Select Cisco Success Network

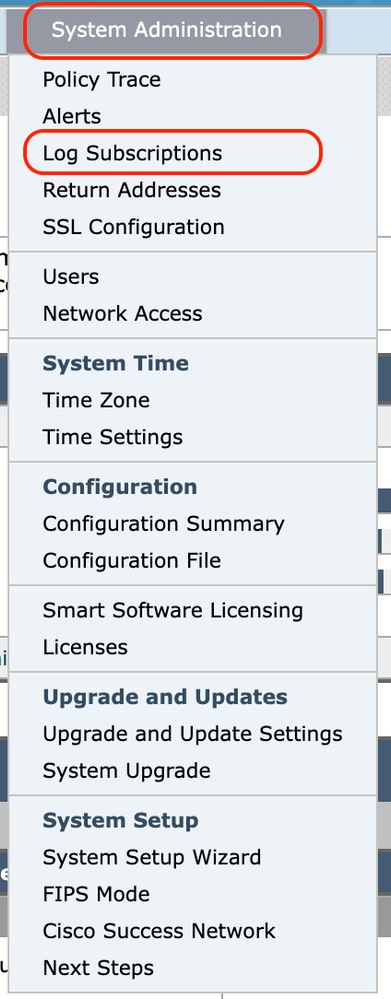click(x=159, y=931)
